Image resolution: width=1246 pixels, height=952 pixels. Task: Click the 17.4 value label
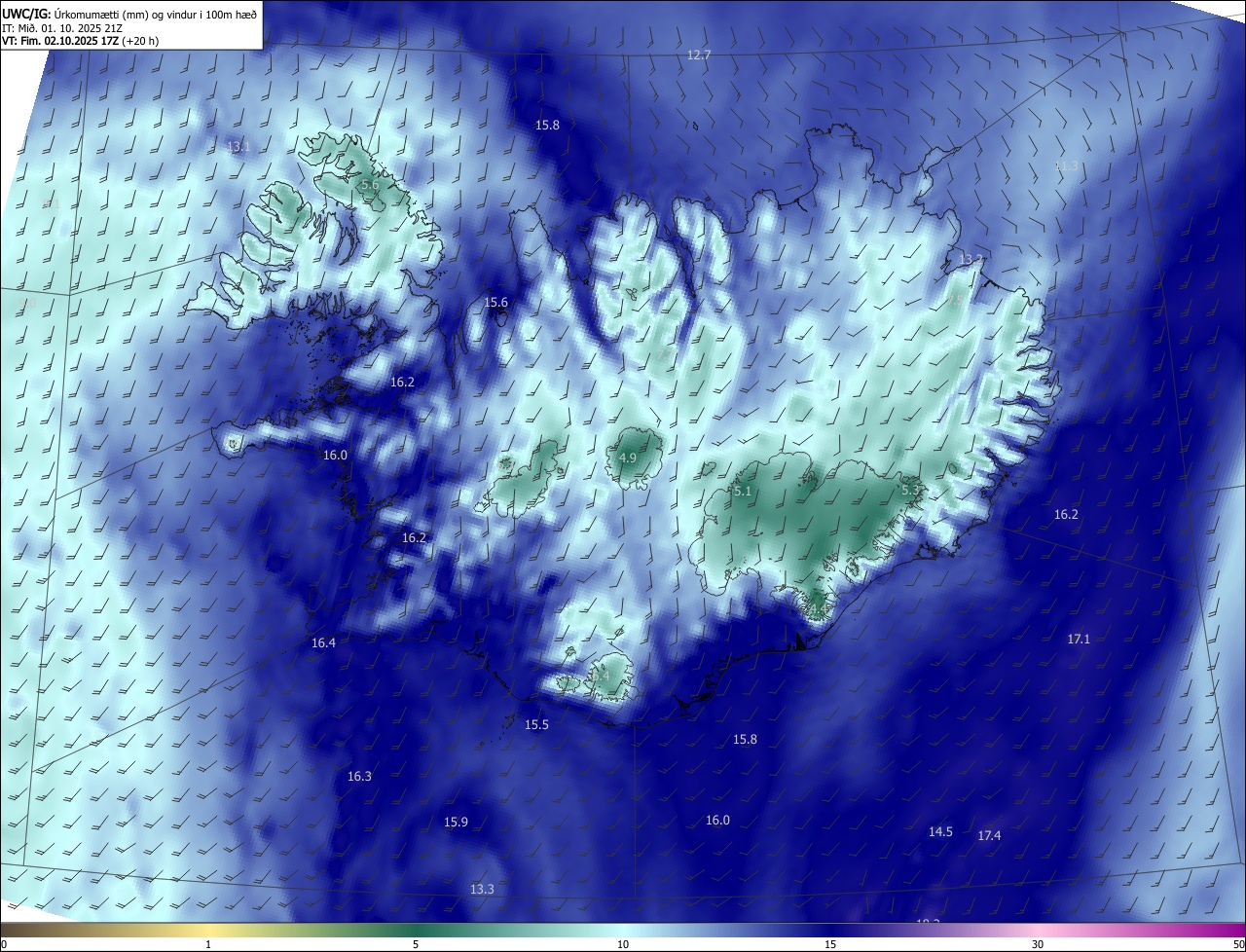(x=989, y=836)
